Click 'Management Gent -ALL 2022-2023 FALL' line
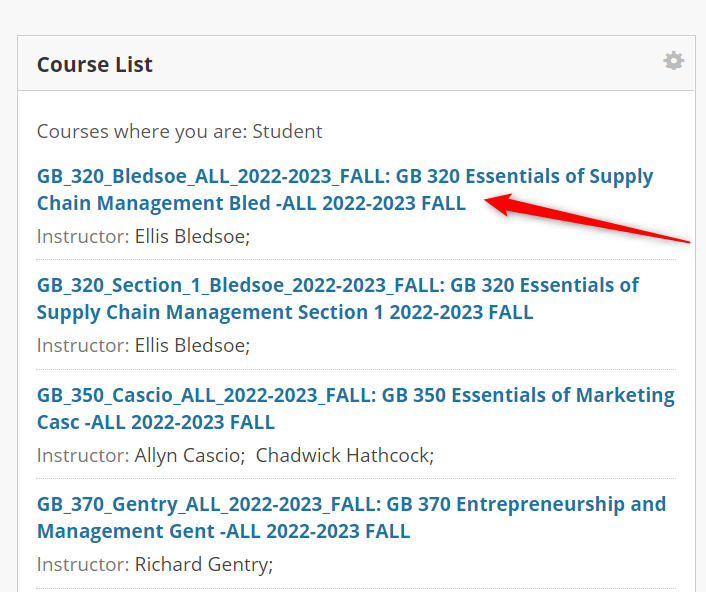The image size is (706, 592). pyautogui.click(x=223, y=531)
